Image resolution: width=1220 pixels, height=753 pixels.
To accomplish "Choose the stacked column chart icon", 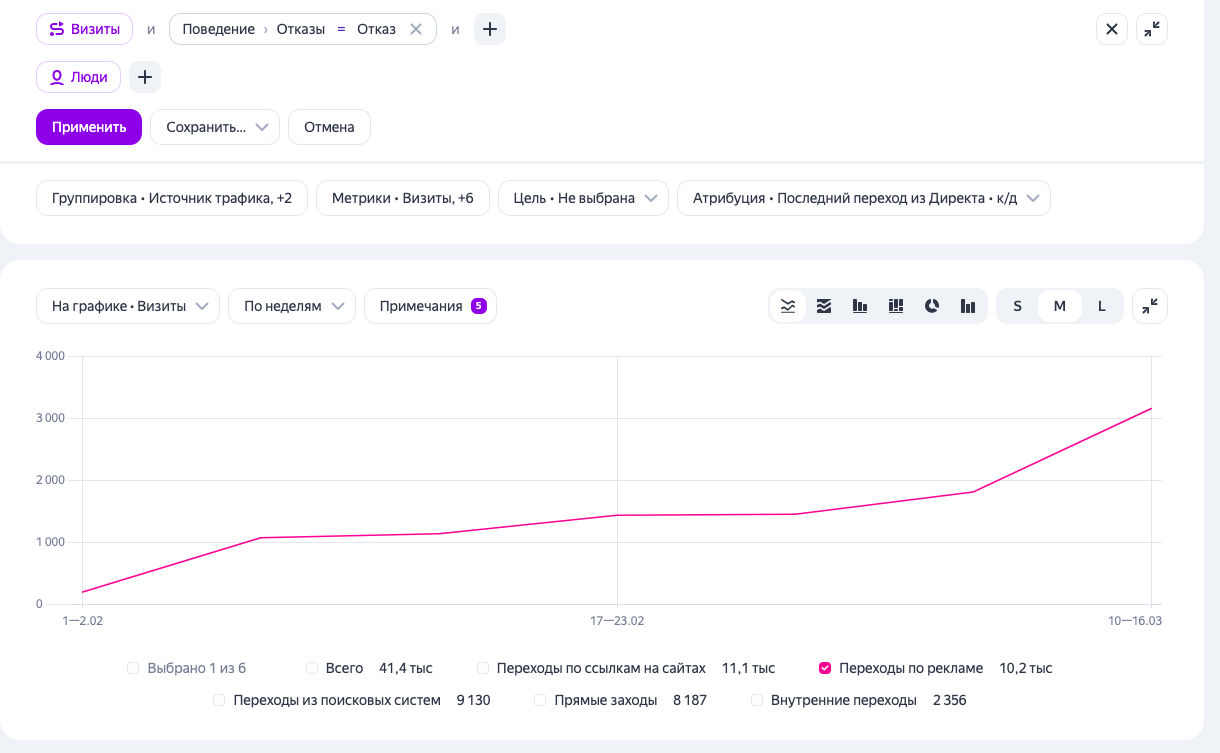I will (x=896, y=306).
